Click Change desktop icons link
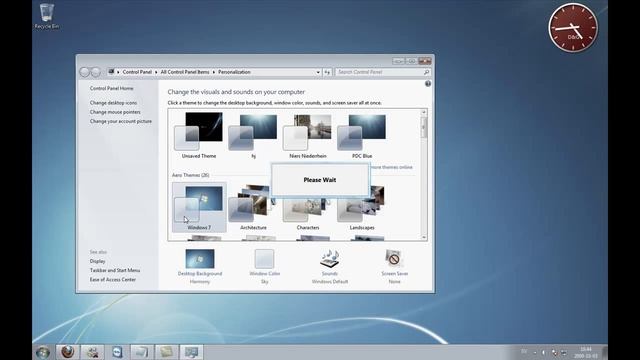Screen dimensions: 640x360 [113, 103]
